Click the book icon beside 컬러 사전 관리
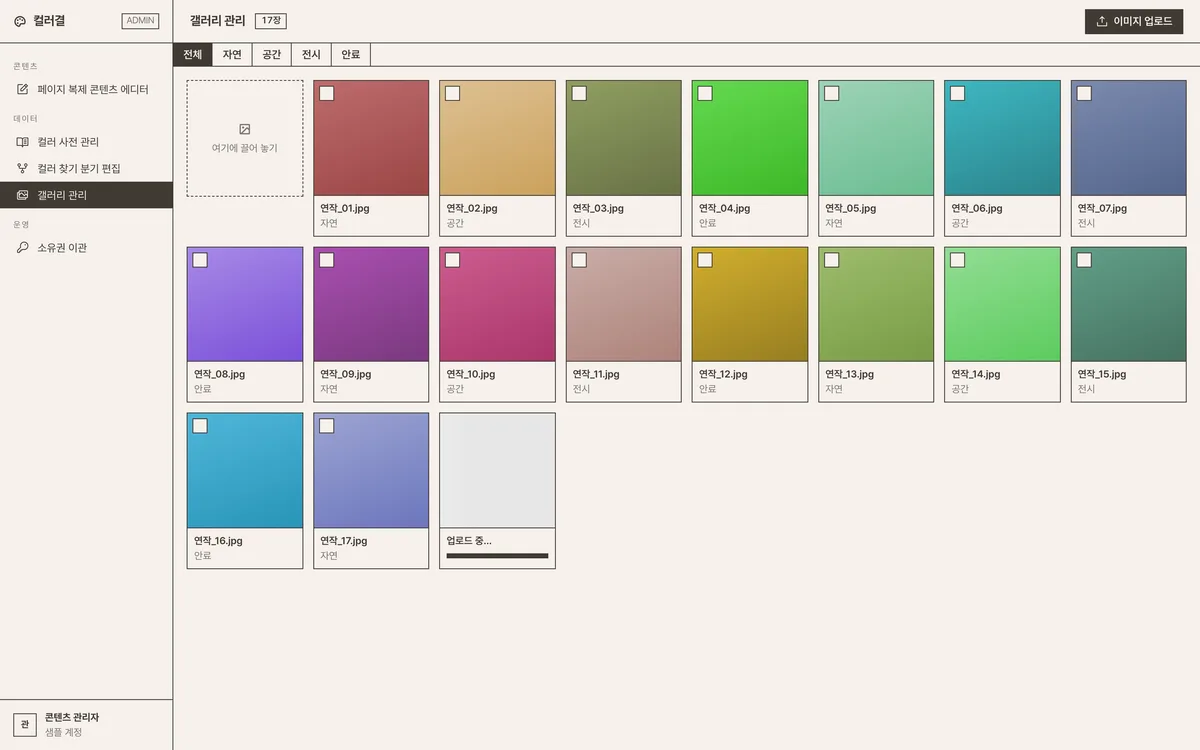 (x=23, y=142)
